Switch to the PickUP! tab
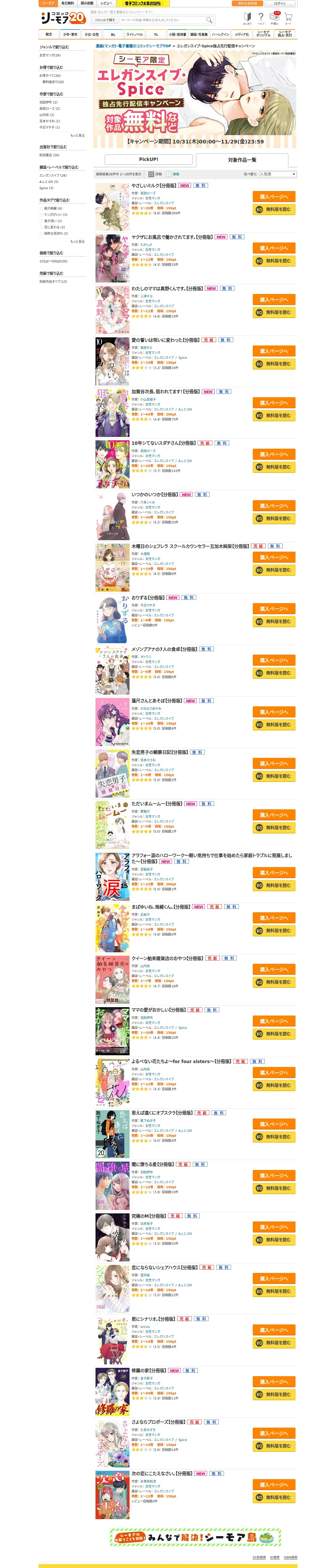The width and height of the screenshot is (336, 1568). pos(149,159)
